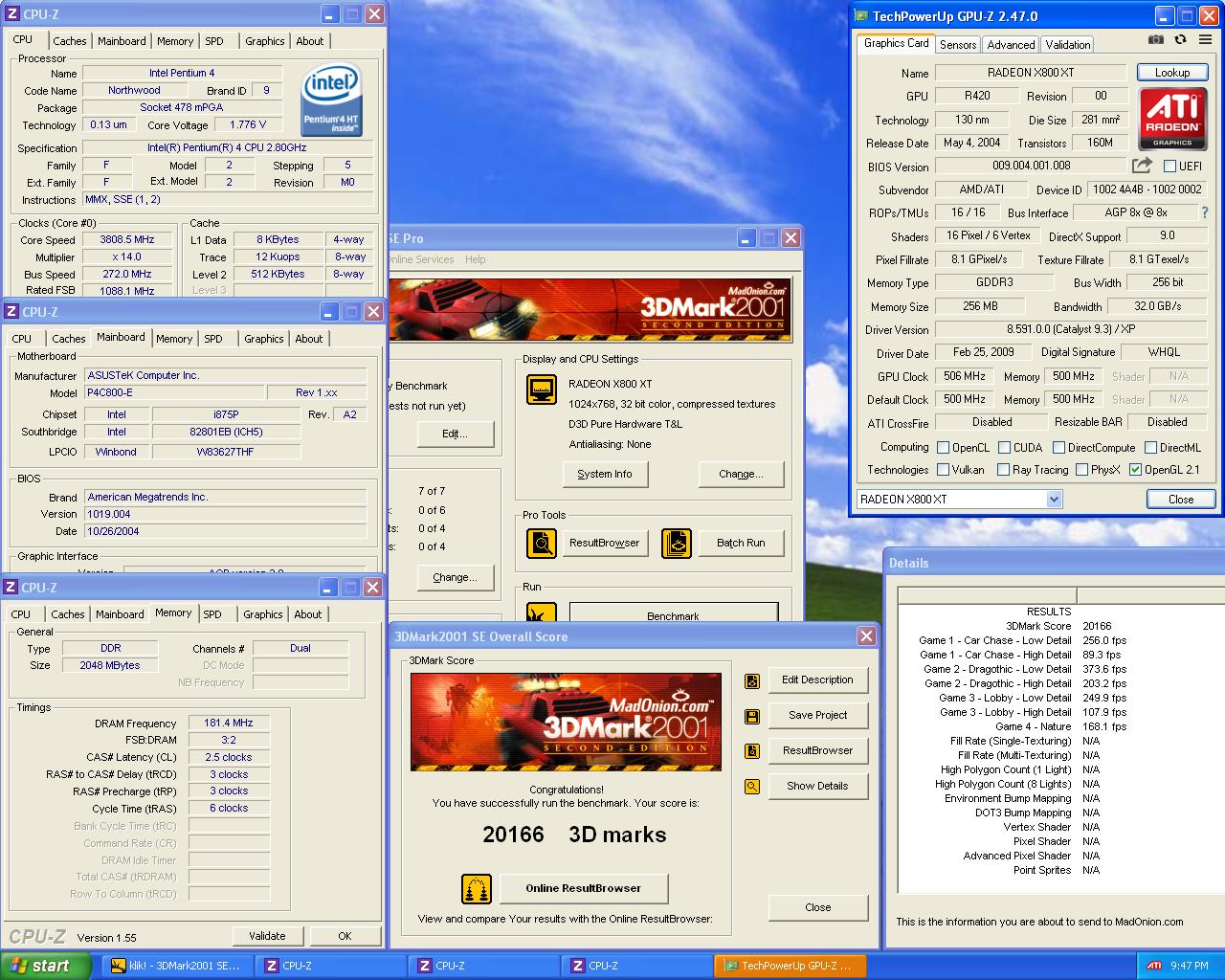Click the Run section benchmark icon
The width and height of the screenshot is (1225, 980).
tap(542, 613)
